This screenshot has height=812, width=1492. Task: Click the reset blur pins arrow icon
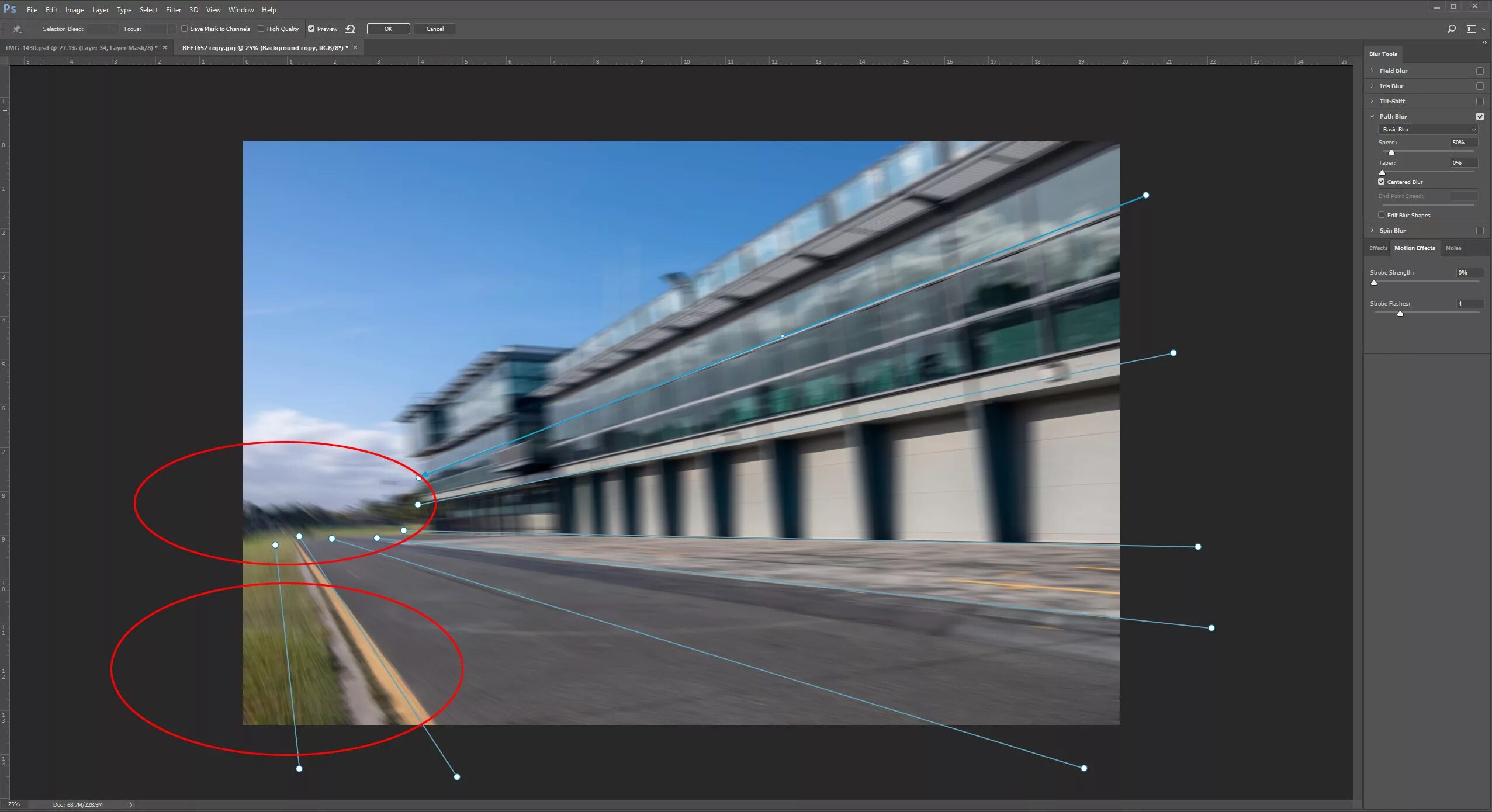click(350, 29)
